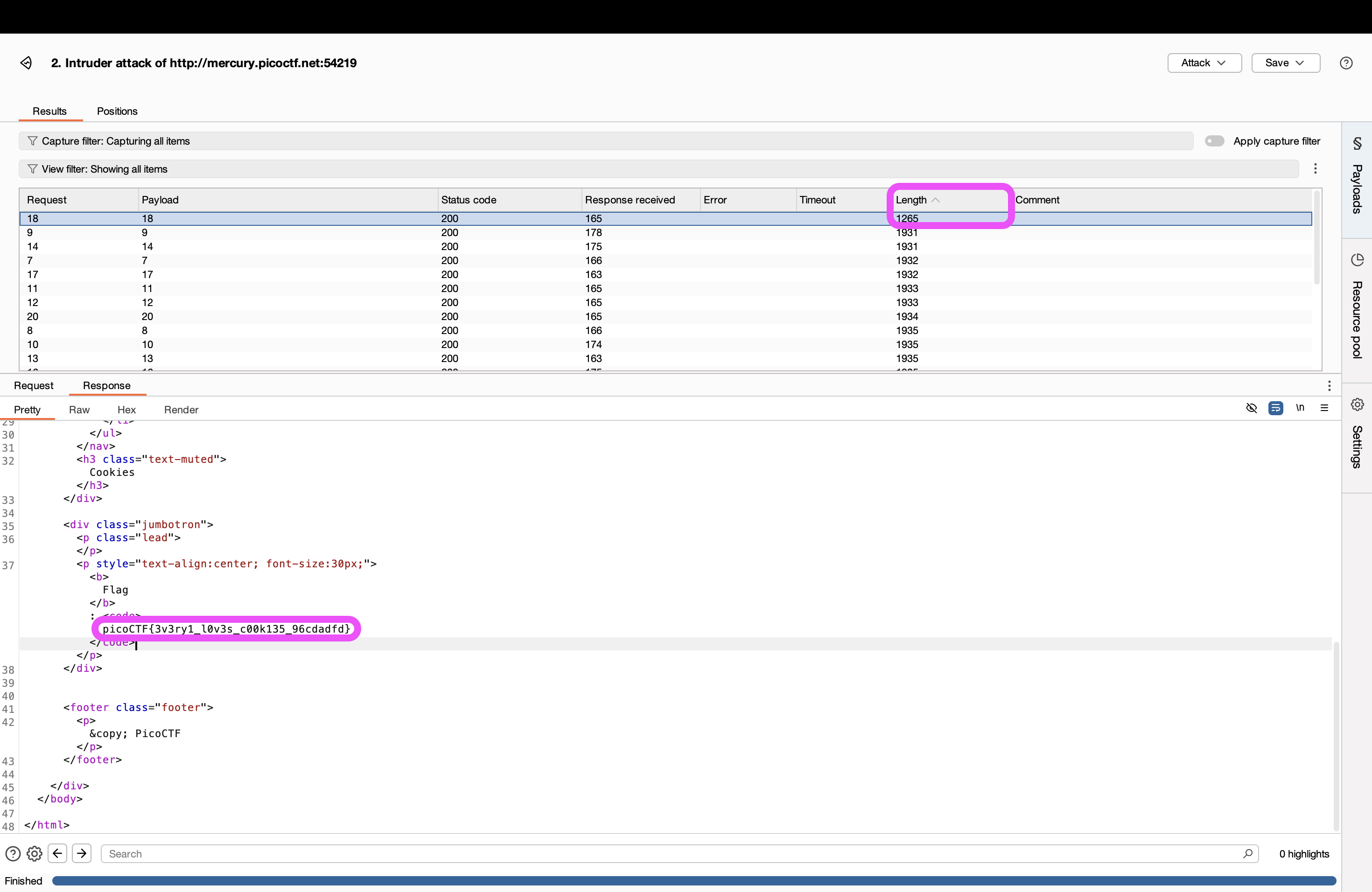The image size is (1372, 892).
Task: Select result row with payload 9
Action: (x=666, y=232)
